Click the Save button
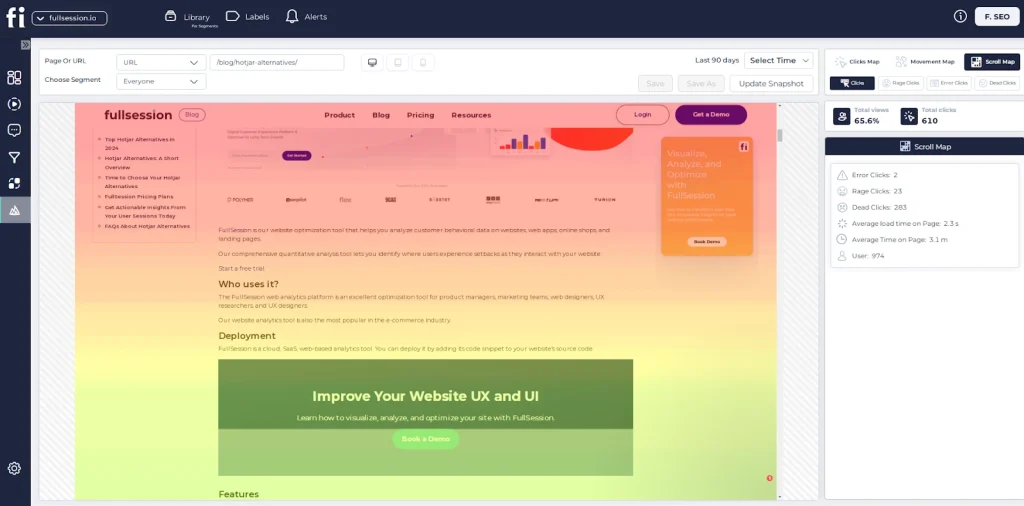This screenshot has height=506, width=1024. coord(655,84)
